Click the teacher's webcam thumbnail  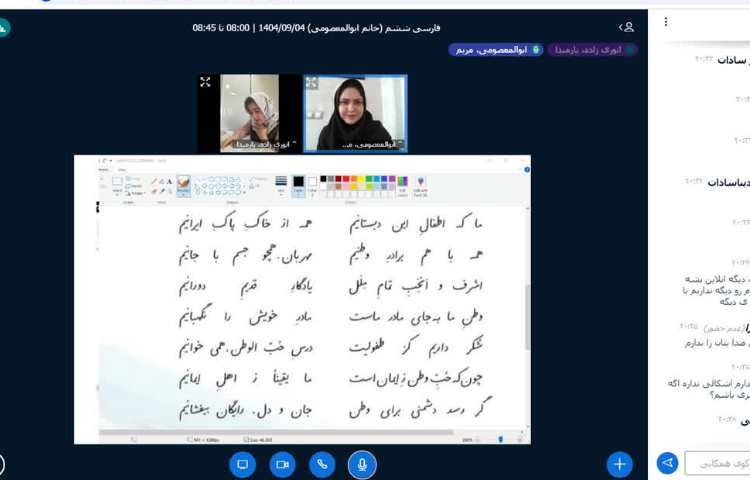coord(355,113)
